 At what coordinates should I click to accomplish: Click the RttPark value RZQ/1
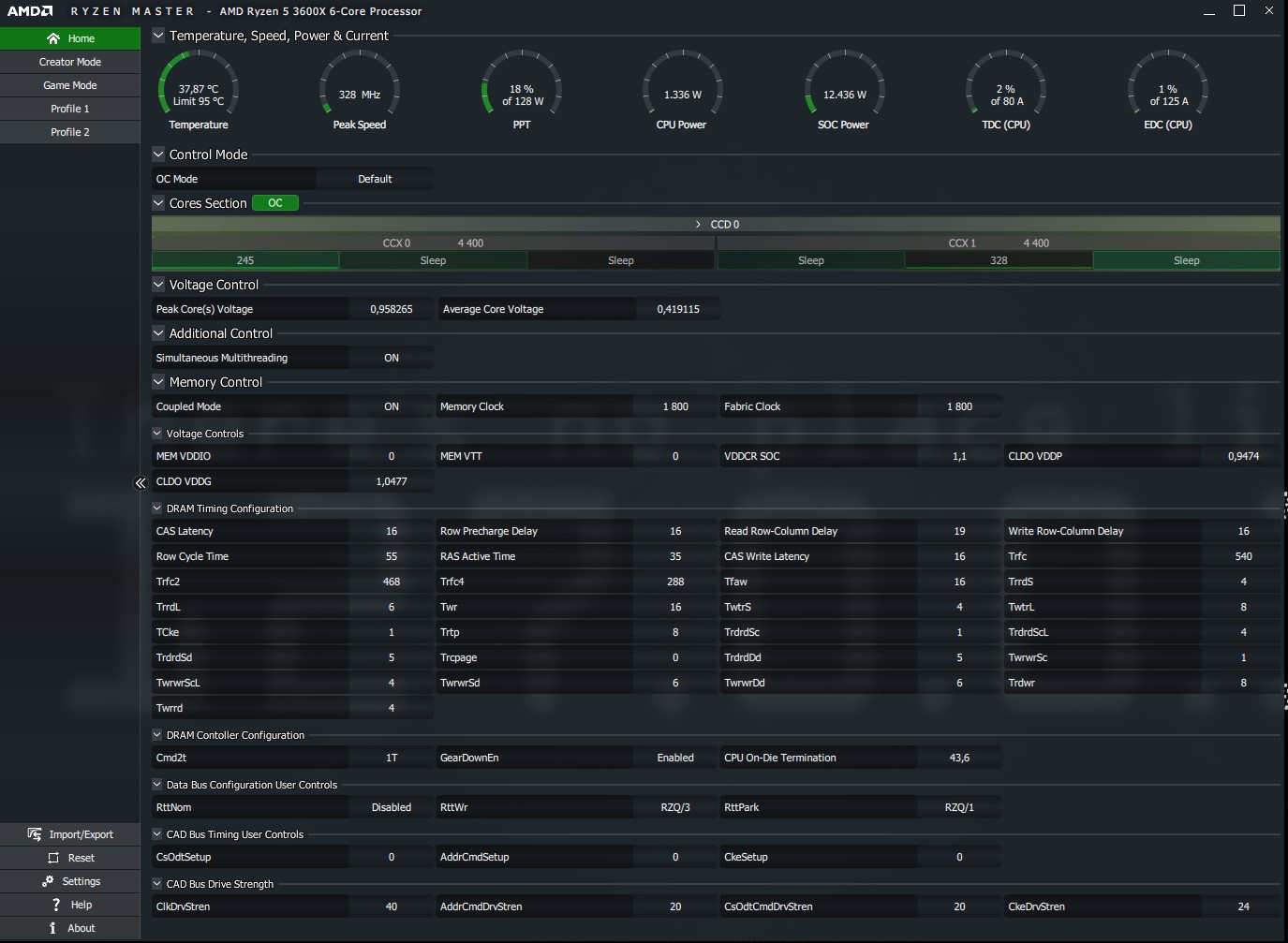pyautogui.click(x=959, y=807)
